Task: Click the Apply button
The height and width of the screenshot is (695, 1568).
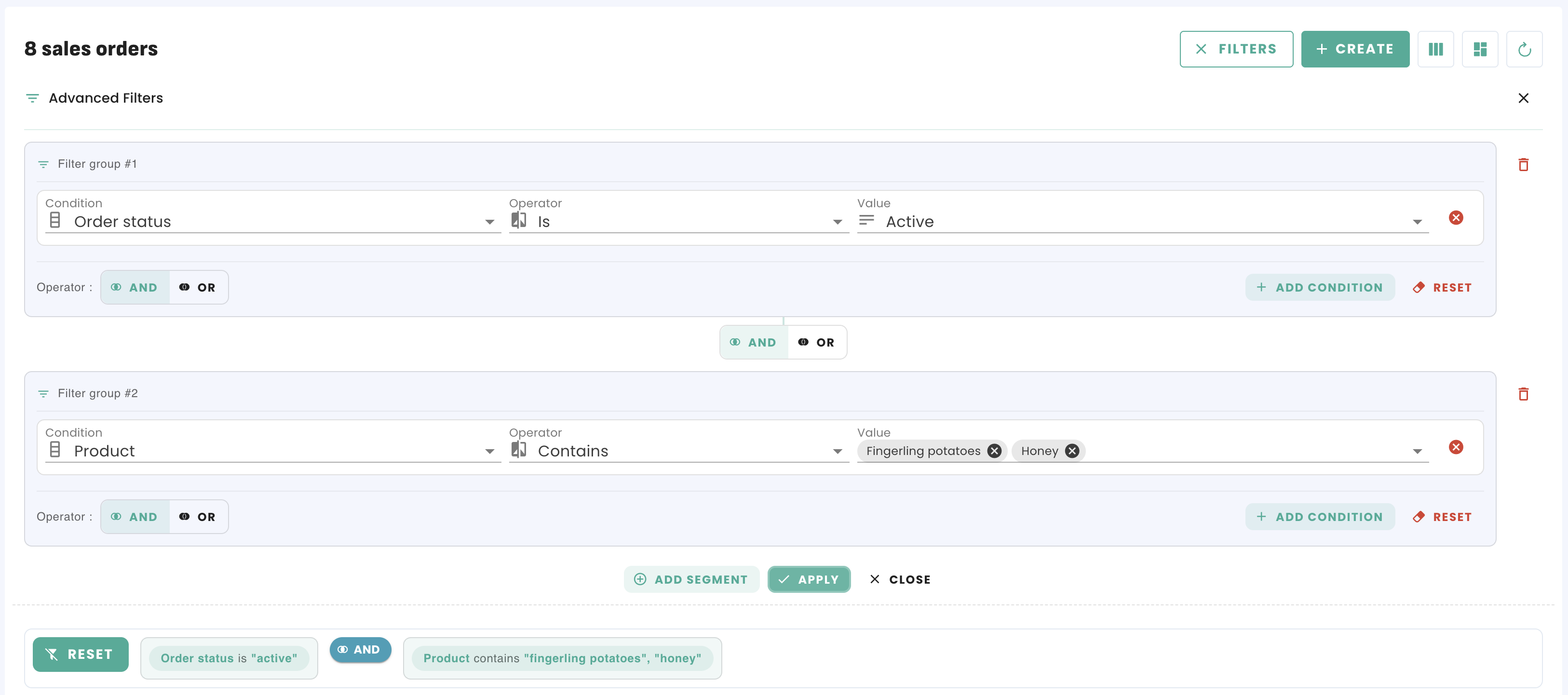Action: tap(808, 579)
